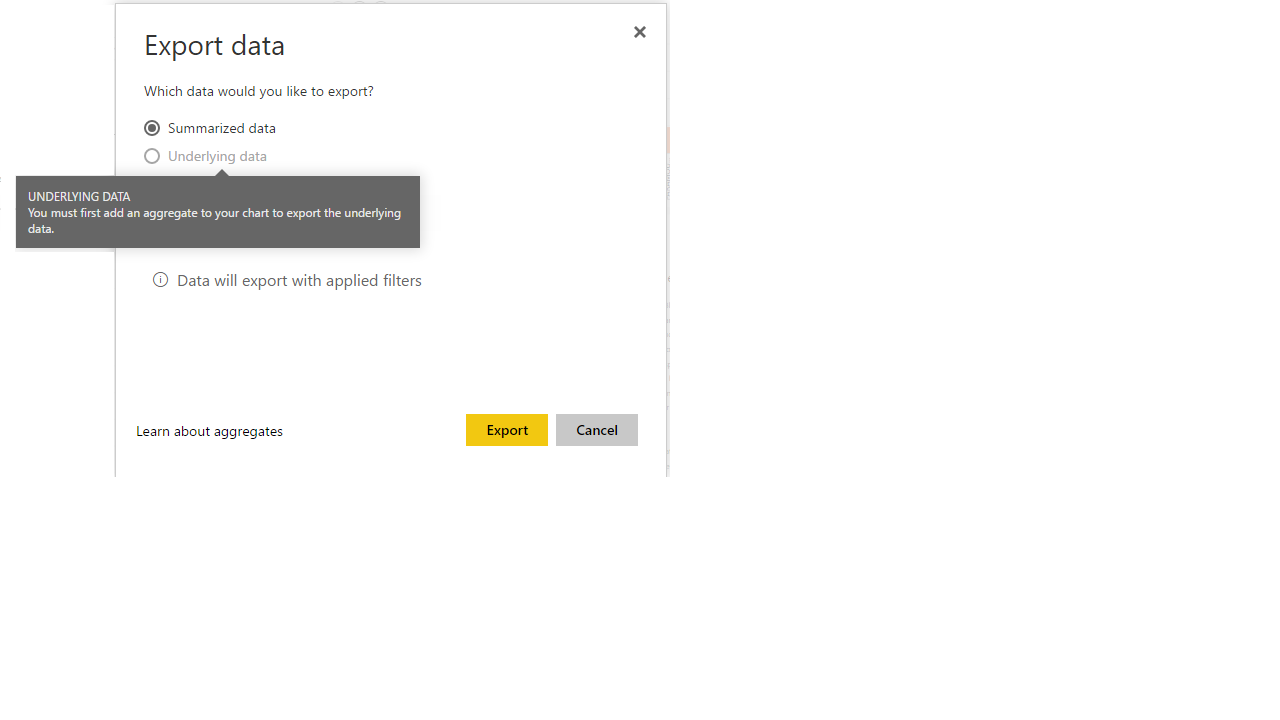Select the Summarized data radio button

pyautogui.click(x=152, y=128)
